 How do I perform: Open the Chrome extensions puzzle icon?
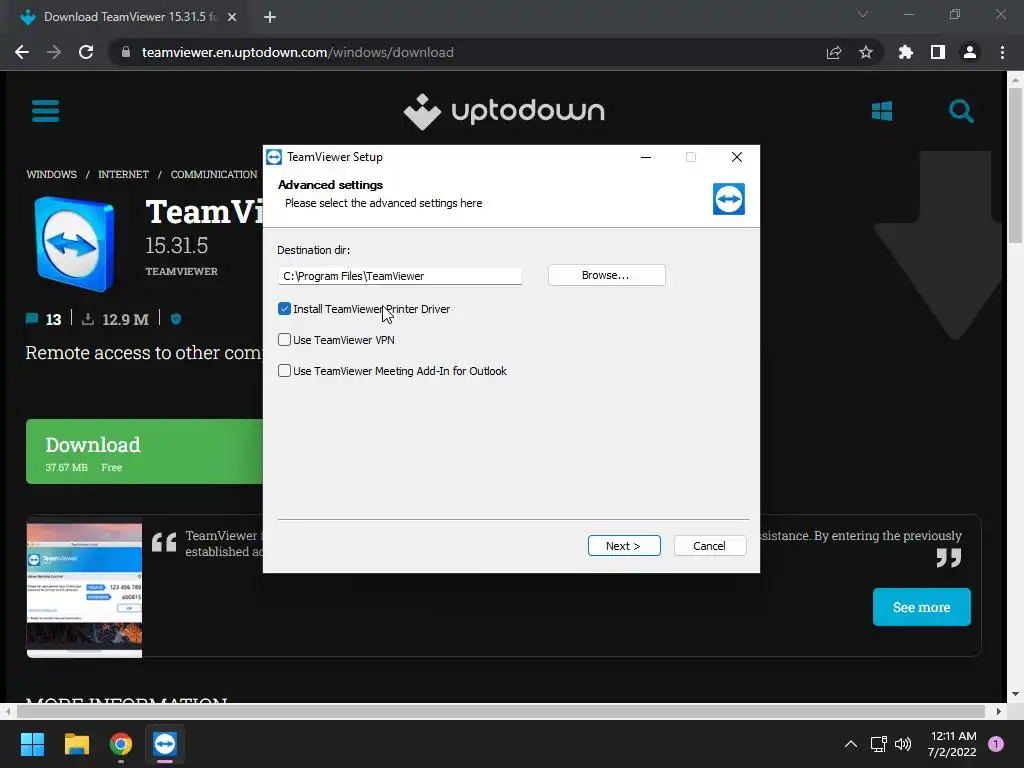906,52
